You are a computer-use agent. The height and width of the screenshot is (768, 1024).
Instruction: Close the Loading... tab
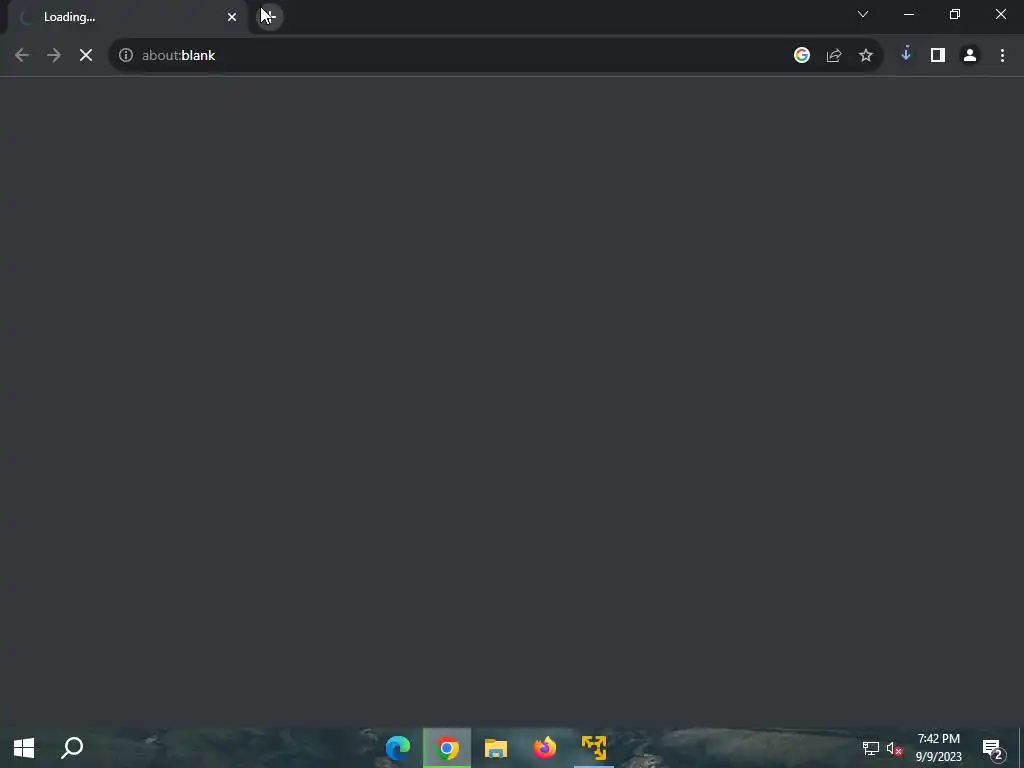(232, 17)
